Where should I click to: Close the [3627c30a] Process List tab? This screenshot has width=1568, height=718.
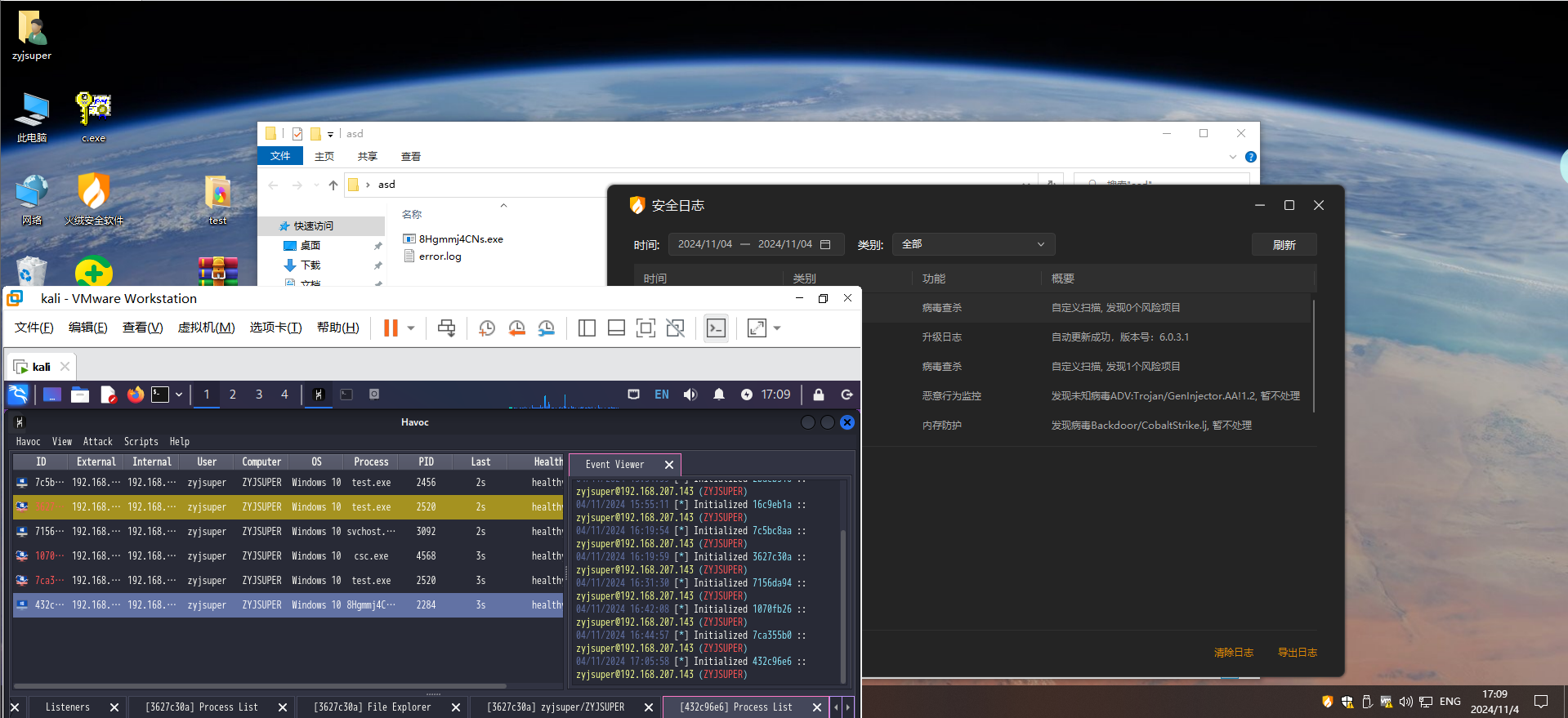pos(283,707)
